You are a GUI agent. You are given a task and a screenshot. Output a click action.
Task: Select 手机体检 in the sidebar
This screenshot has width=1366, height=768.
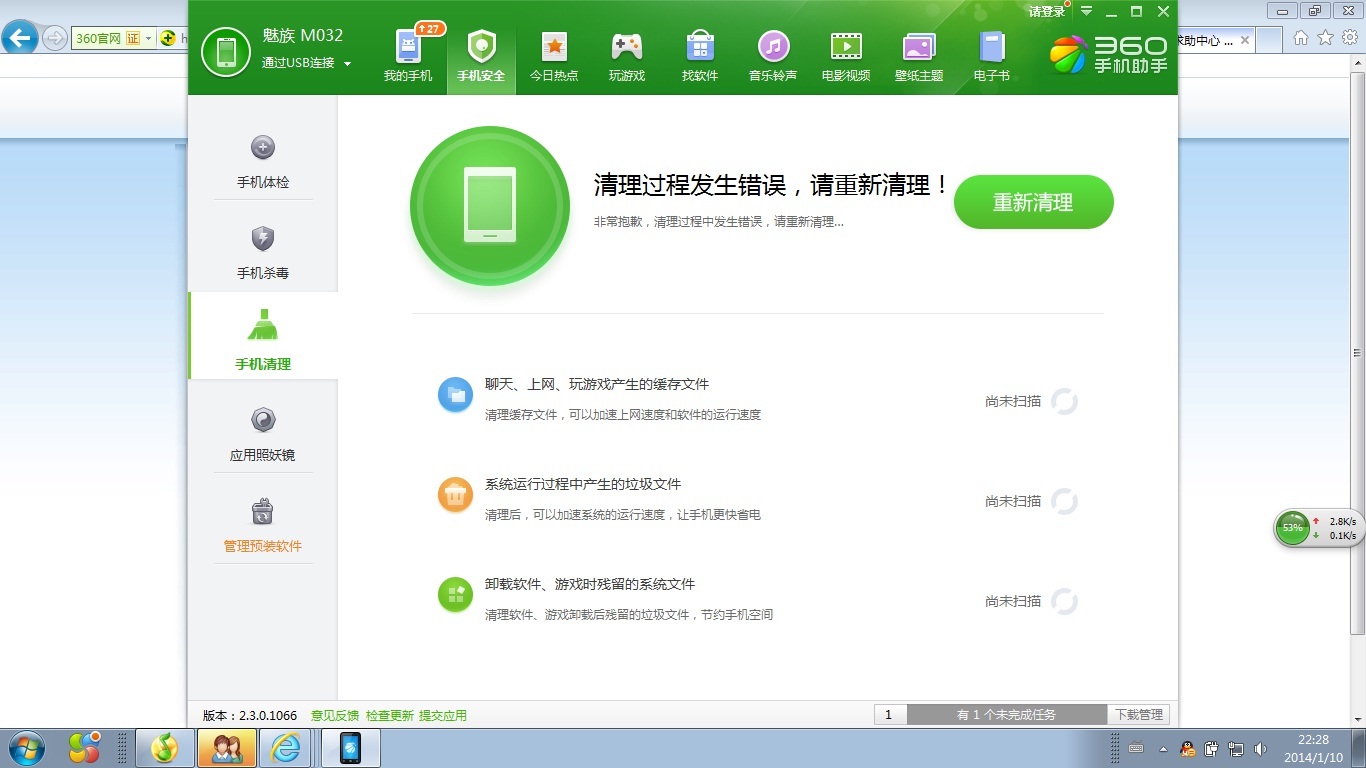point(263,161)
